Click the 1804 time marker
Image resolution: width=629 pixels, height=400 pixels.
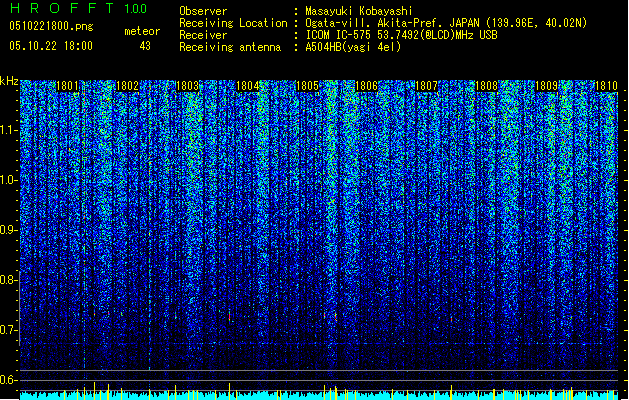tap(248, 86)
